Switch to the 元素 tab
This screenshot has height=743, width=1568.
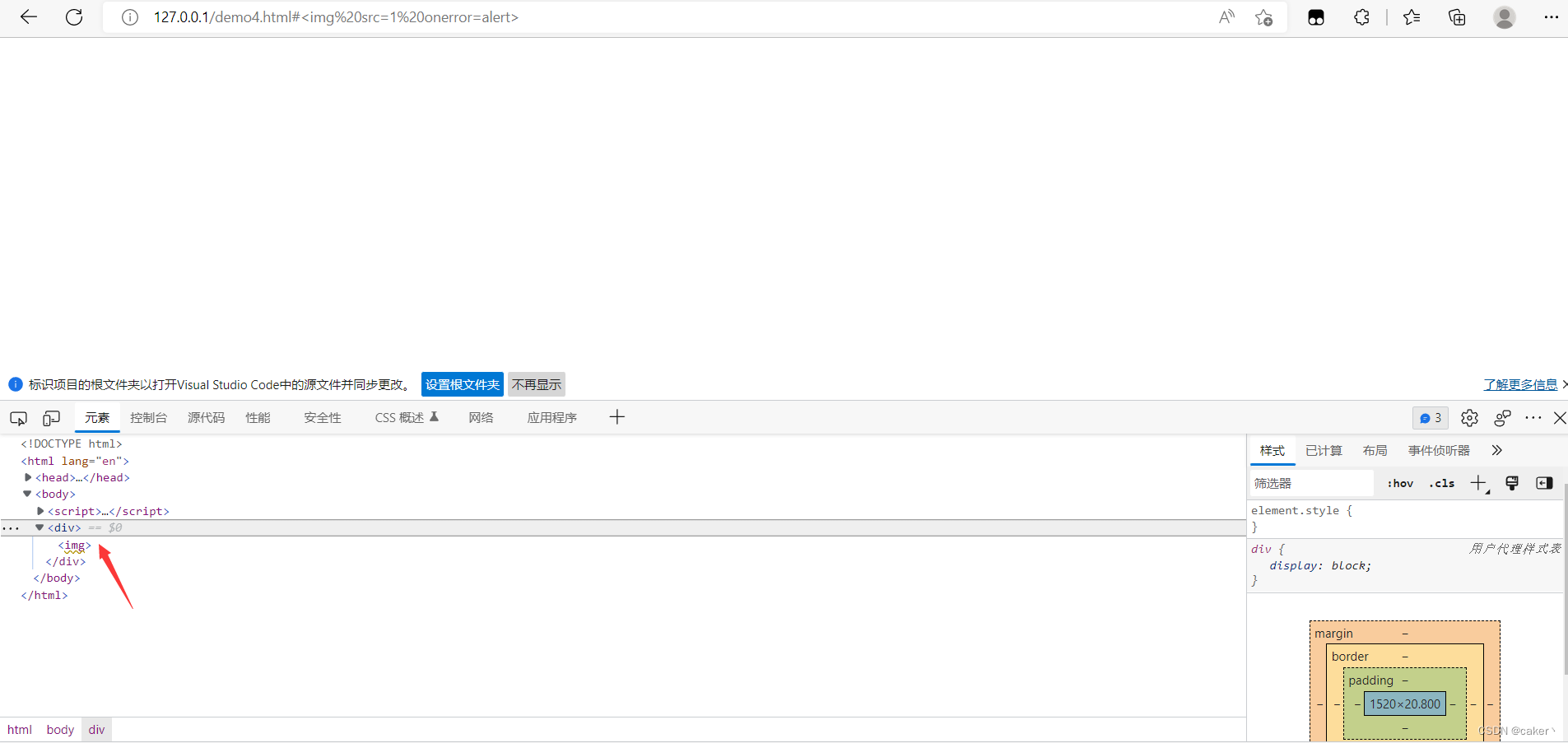97,418
